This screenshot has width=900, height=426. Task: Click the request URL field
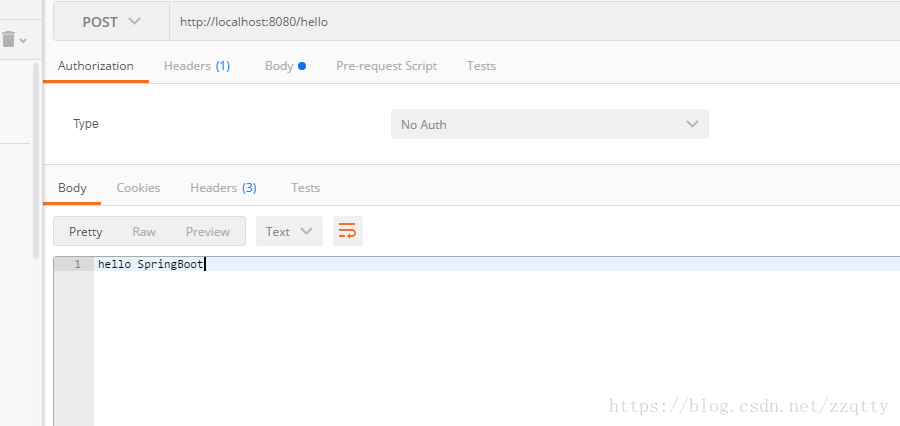click(534, 22)
